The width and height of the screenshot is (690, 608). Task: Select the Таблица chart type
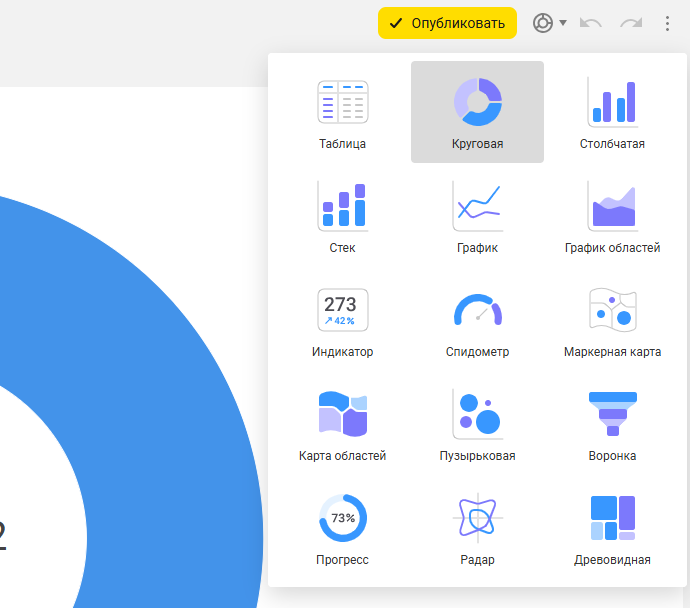342,112
